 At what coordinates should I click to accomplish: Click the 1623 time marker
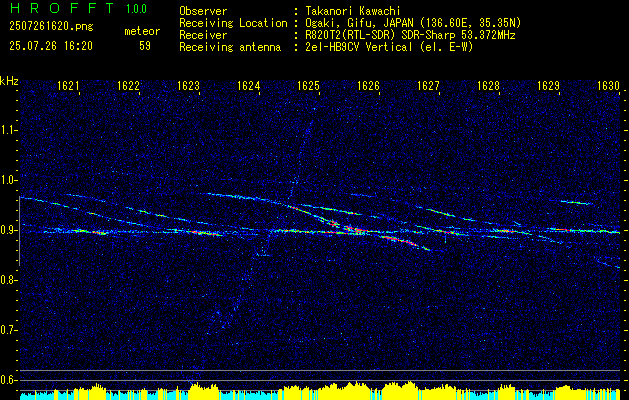coord(189,85)
